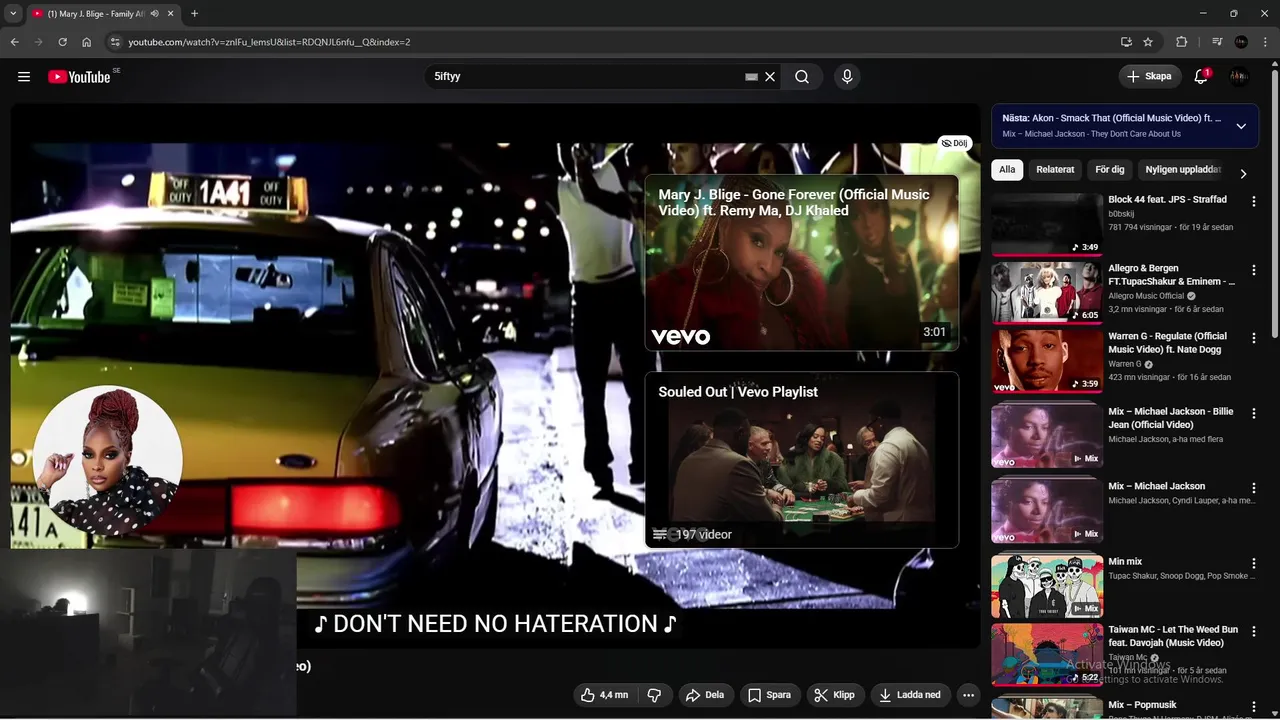View site information icon in address bar
This screenshot has width=1280, height=720.
[115, 42]
